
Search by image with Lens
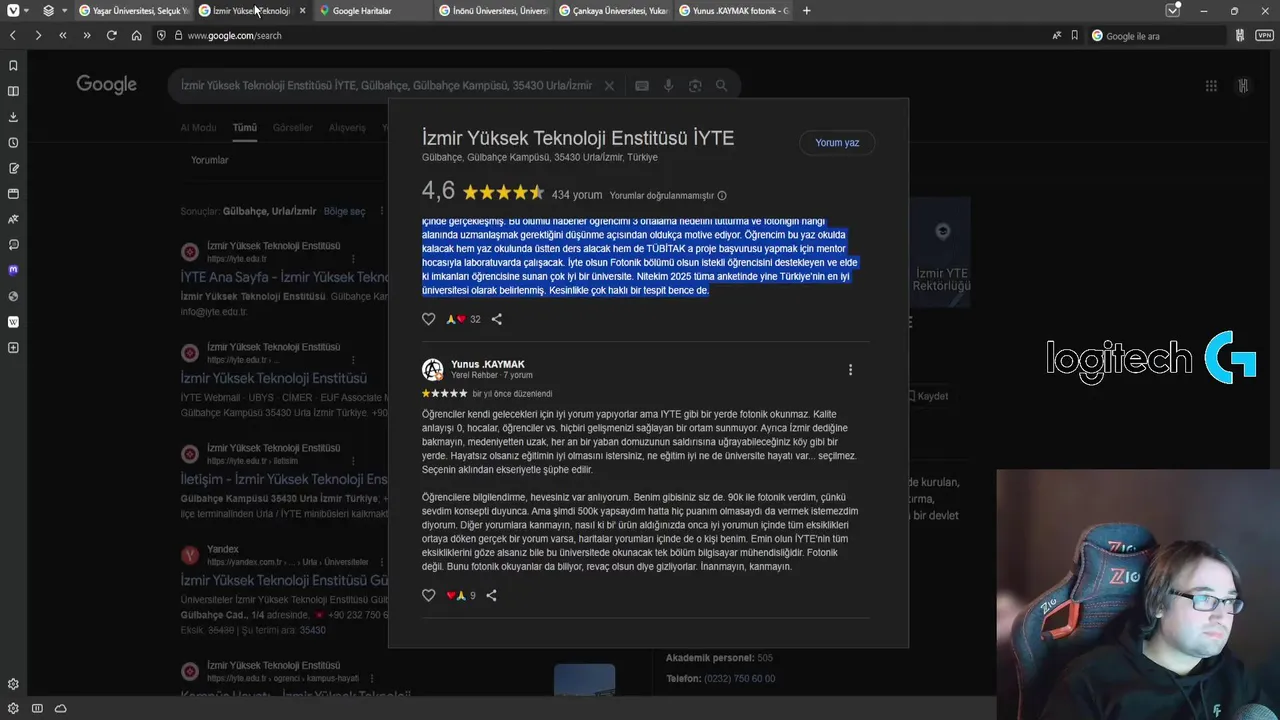click(695, 86)
